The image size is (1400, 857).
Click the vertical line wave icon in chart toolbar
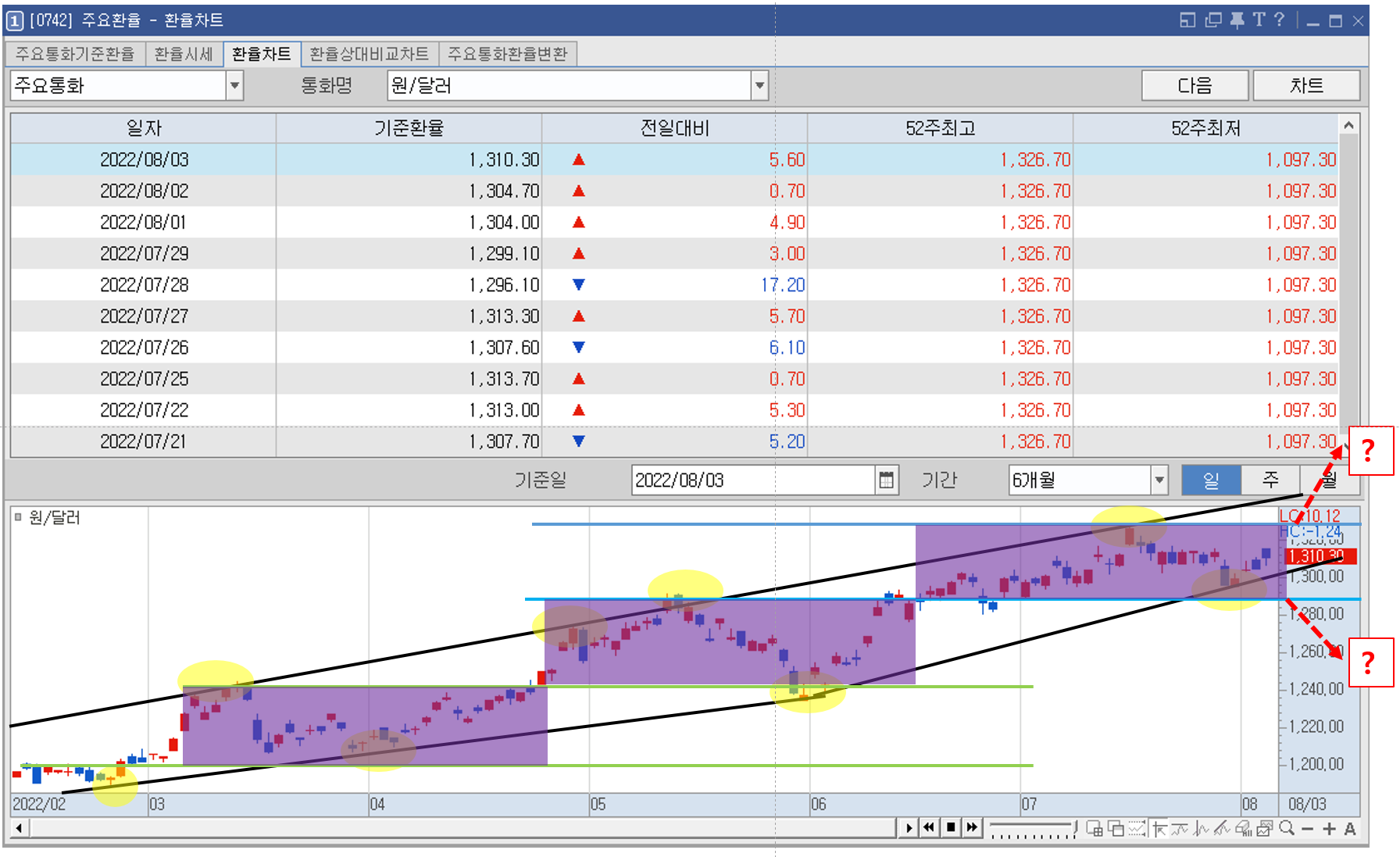pos(1202,828)
